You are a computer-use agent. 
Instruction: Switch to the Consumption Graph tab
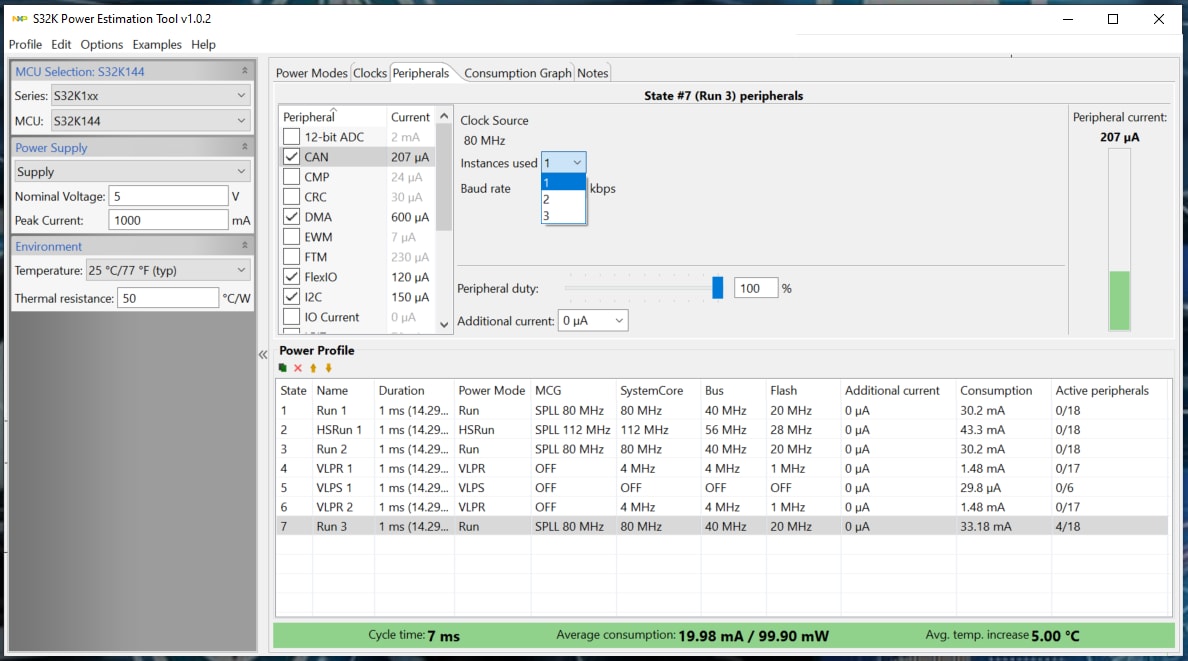coord(517,73)
